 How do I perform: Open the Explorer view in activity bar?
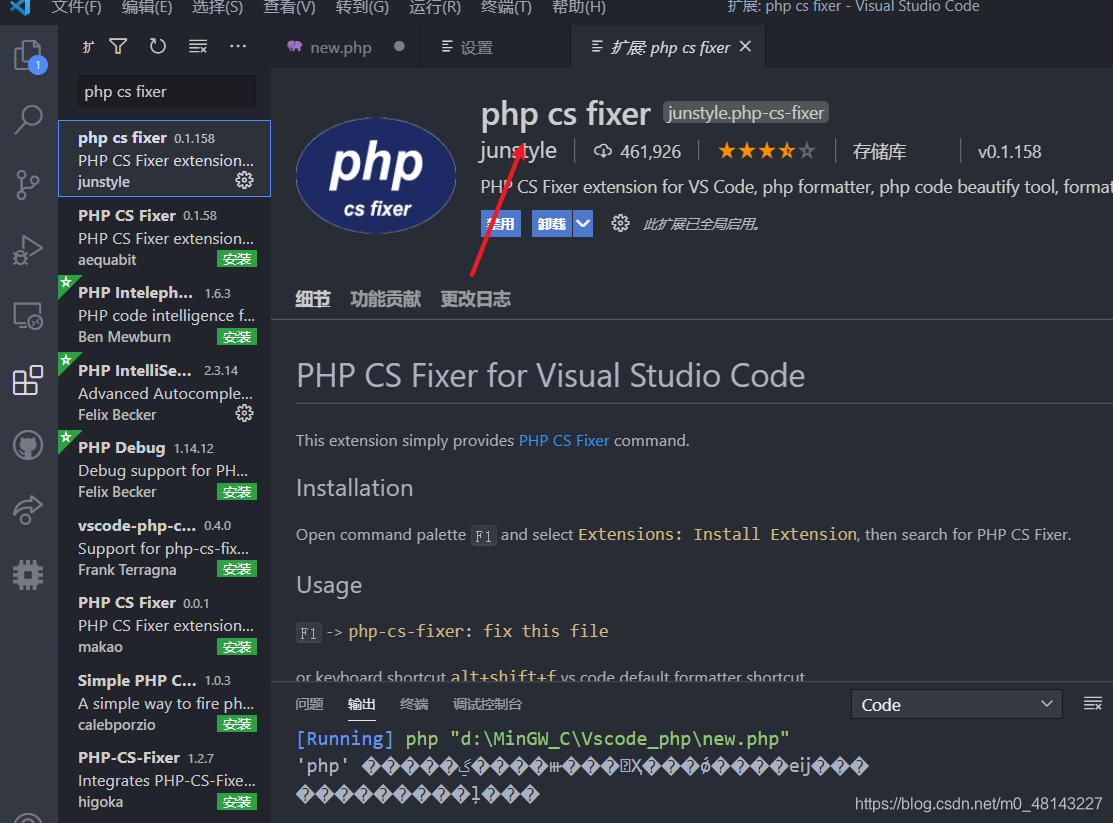(29, 55)
